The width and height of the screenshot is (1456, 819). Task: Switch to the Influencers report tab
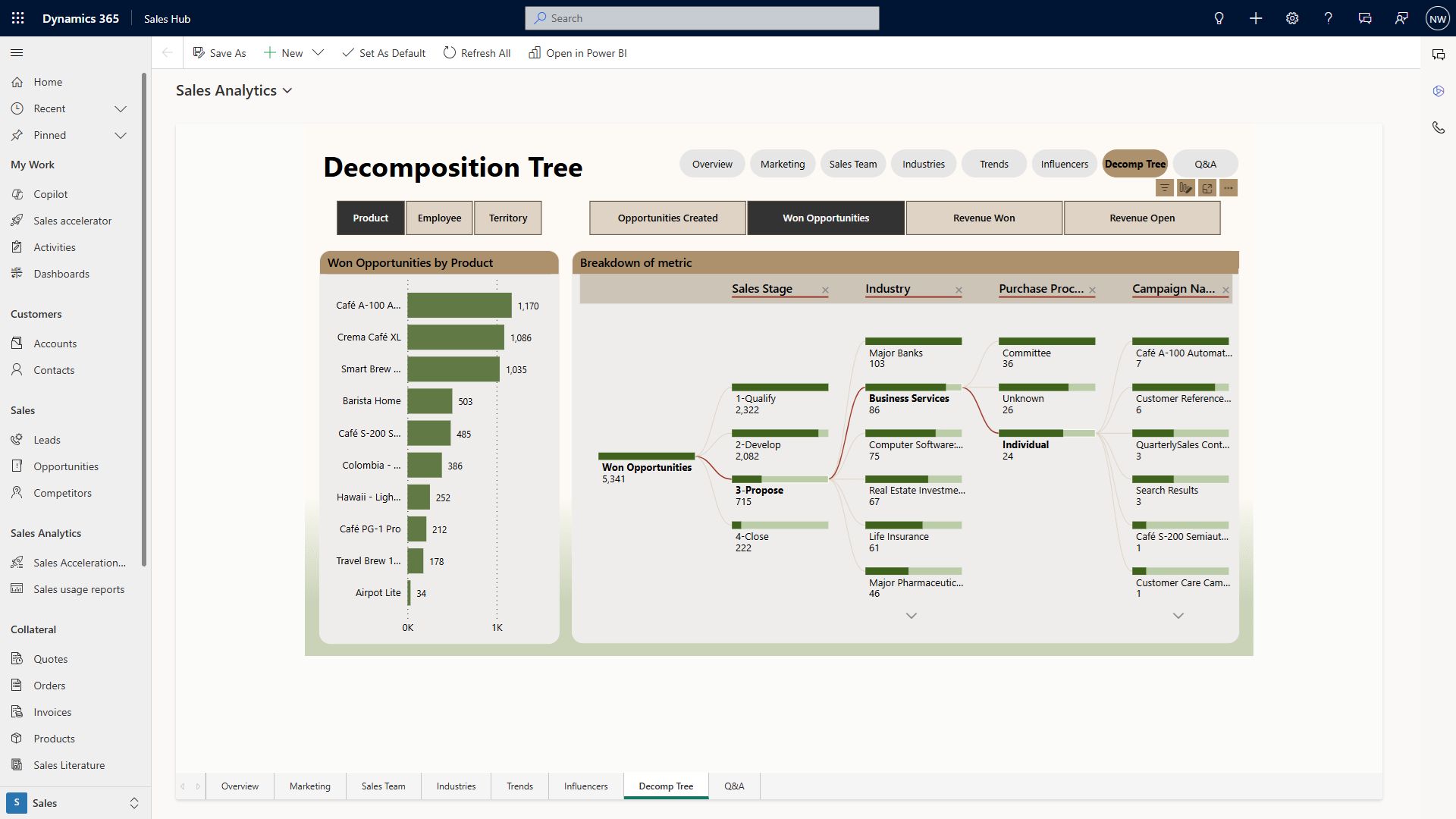(x=1064, y=163)
